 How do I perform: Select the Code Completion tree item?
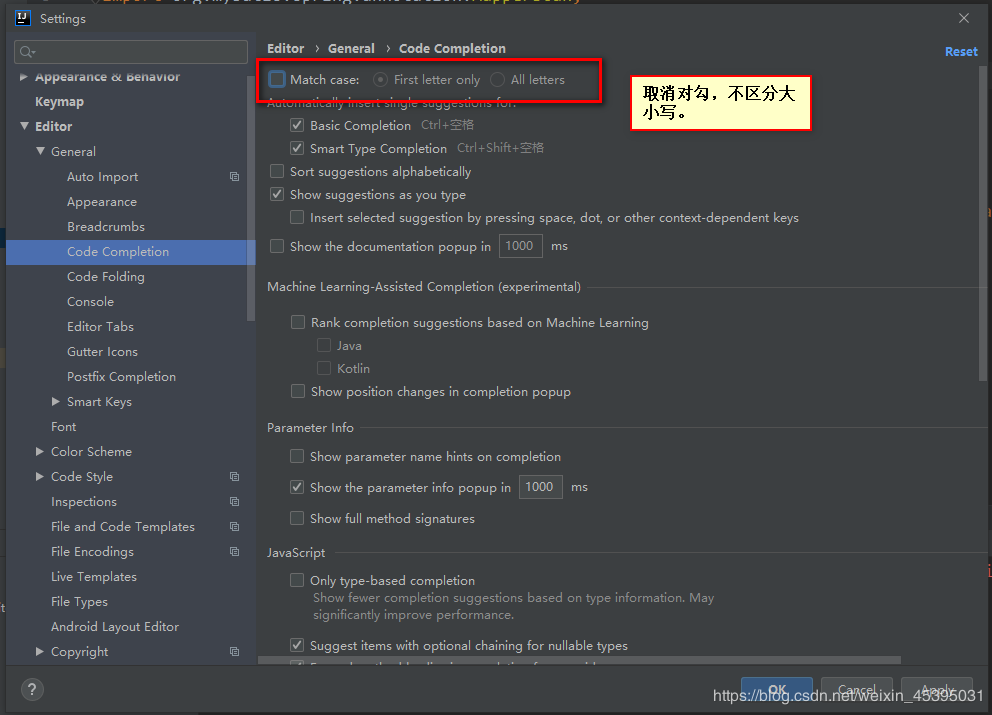(130, 252)
